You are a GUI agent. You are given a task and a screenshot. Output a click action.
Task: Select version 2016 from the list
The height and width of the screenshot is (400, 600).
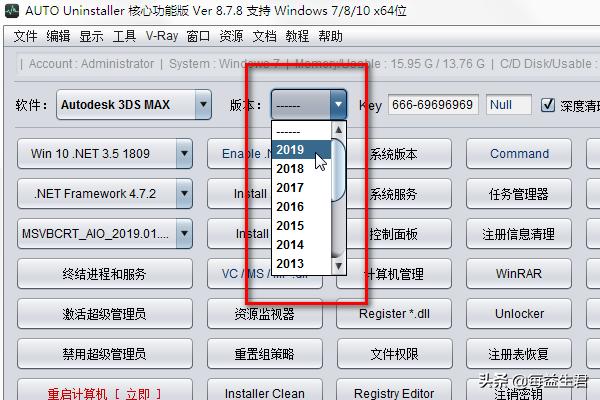coord(301,207)
